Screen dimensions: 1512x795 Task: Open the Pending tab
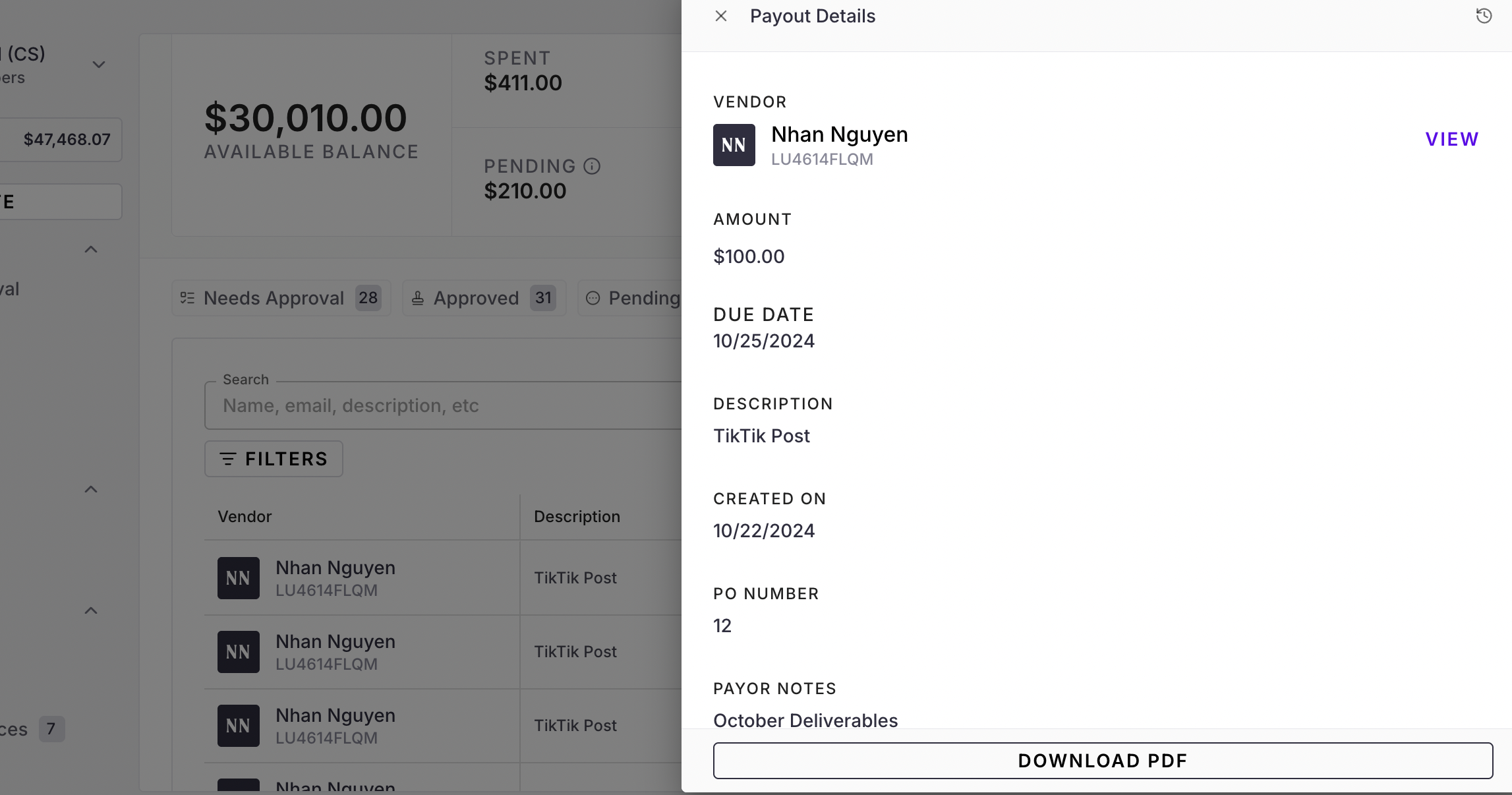tap(634, 298)
